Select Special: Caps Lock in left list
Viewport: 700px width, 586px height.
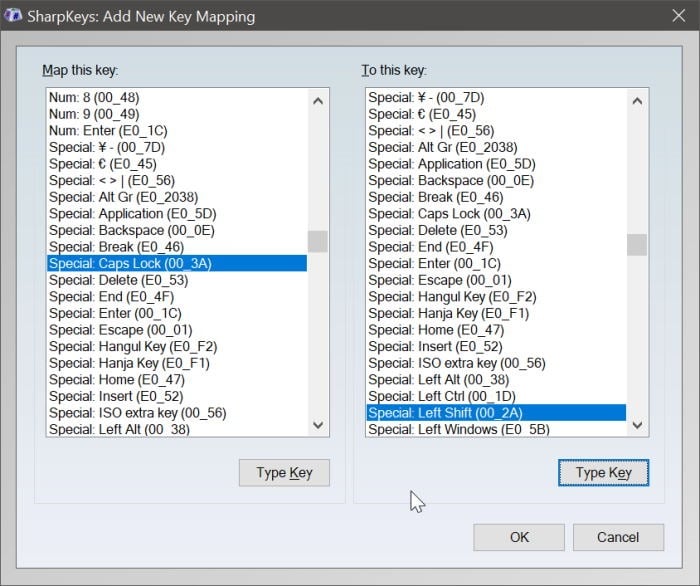tap(130, 263)
